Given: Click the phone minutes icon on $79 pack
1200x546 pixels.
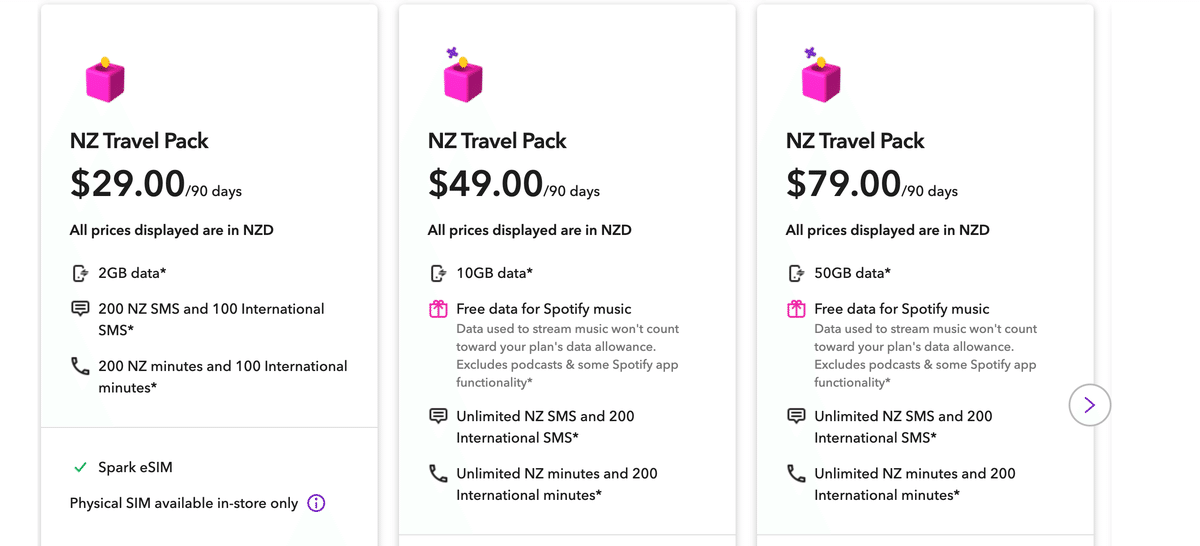Looking at the screenshot, I should (796, 474).
